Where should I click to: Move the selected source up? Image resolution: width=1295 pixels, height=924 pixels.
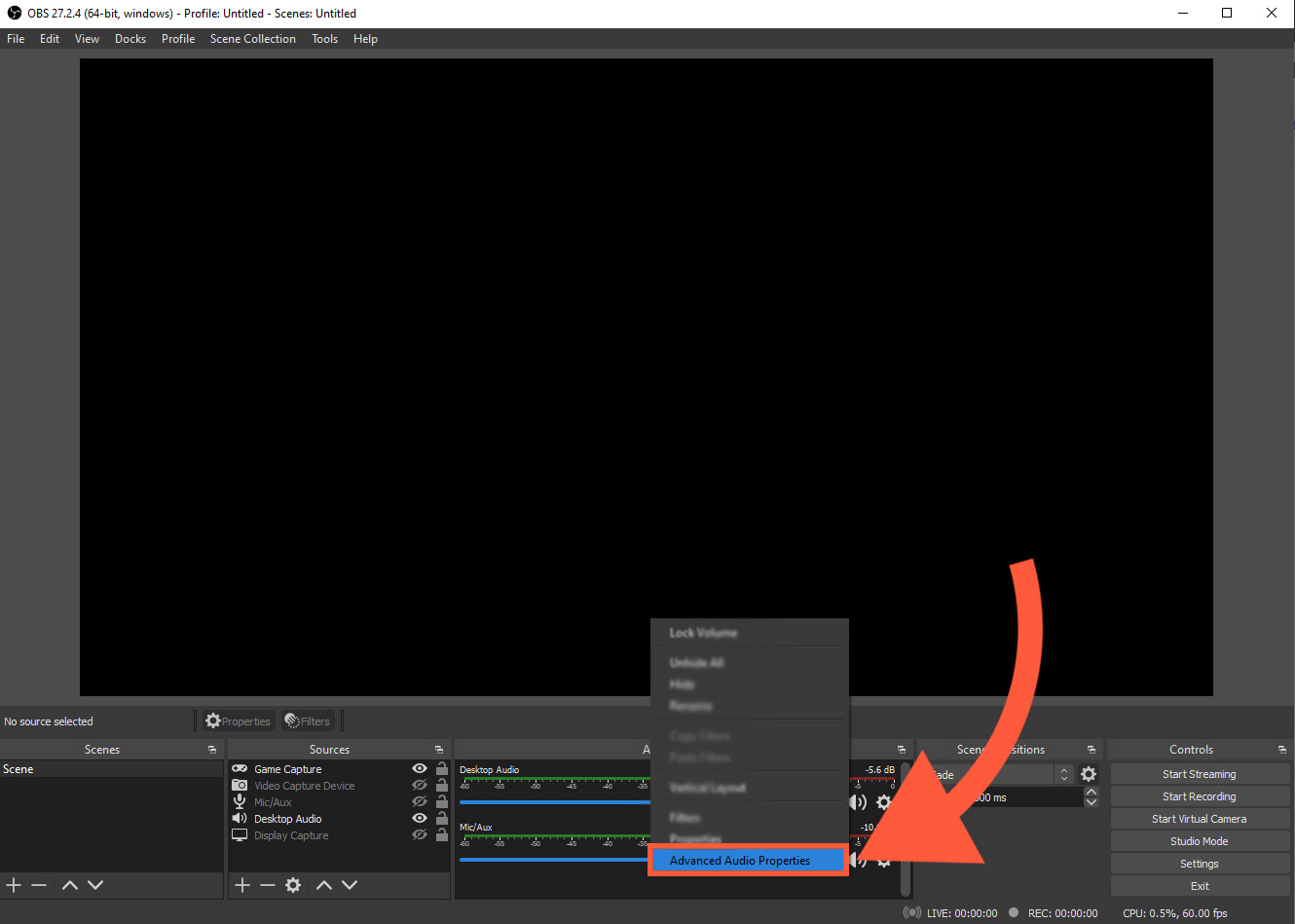click(x=324, y=885)
